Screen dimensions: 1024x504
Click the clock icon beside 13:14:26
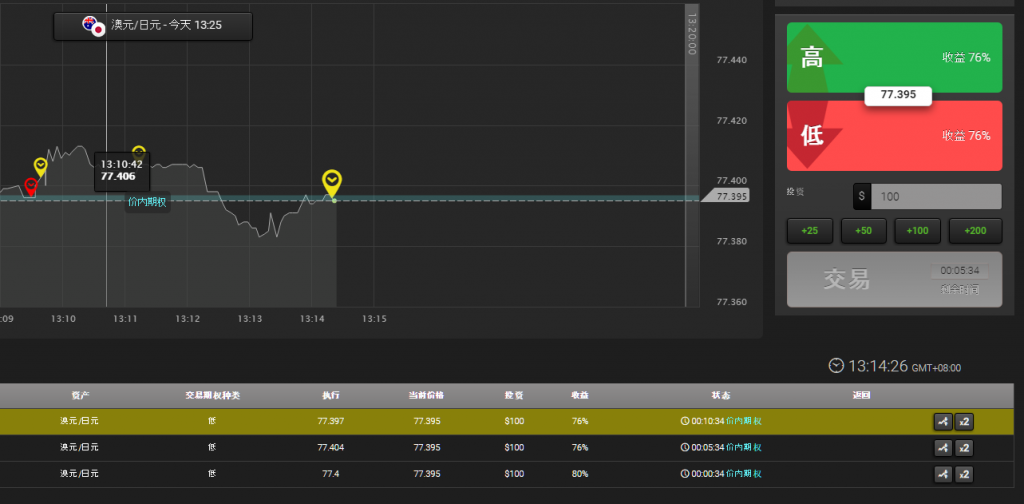pos(836,366)
